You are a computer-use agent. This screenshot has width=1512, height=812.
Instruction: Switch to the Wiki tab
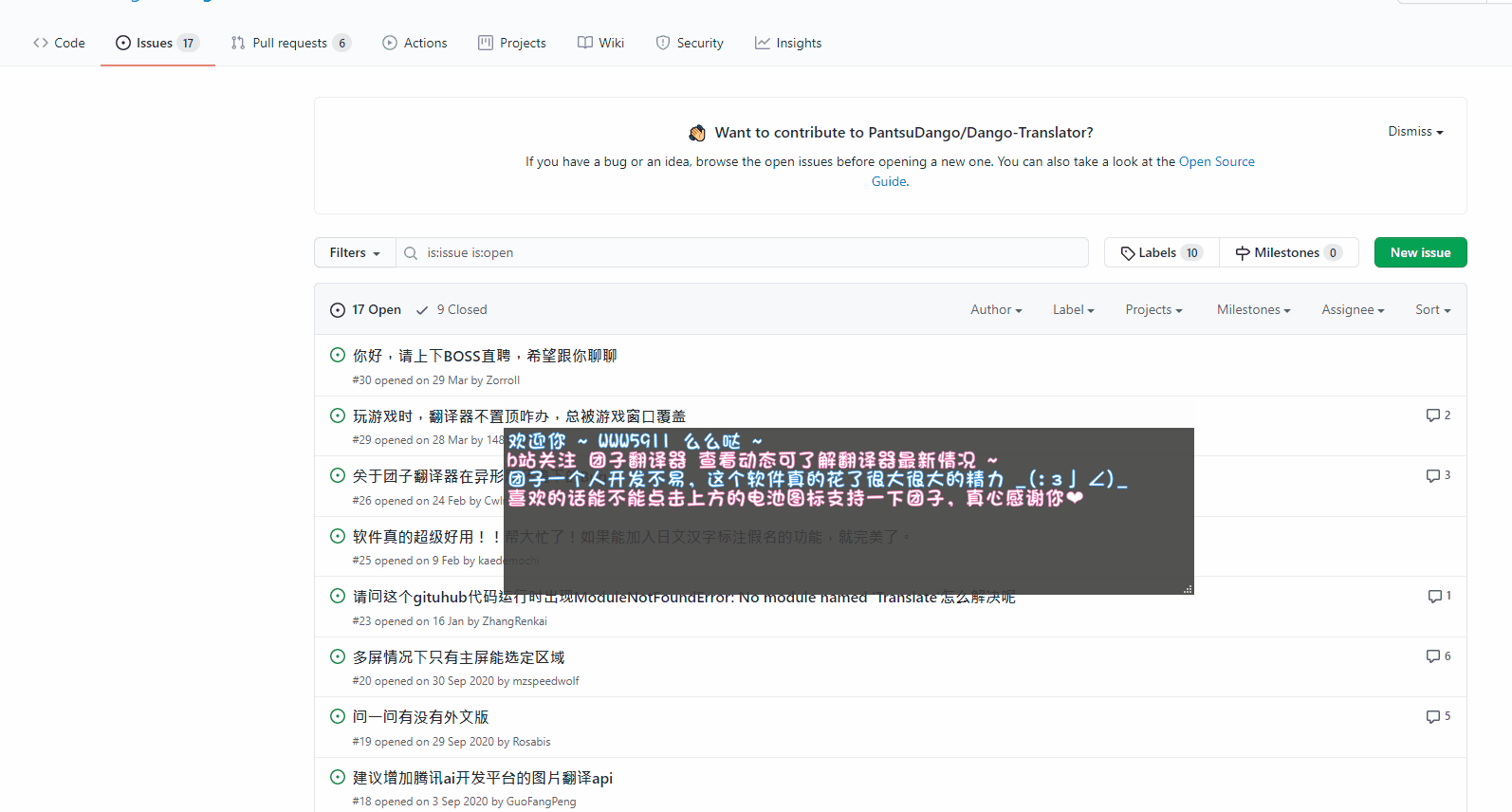(600, 43)
